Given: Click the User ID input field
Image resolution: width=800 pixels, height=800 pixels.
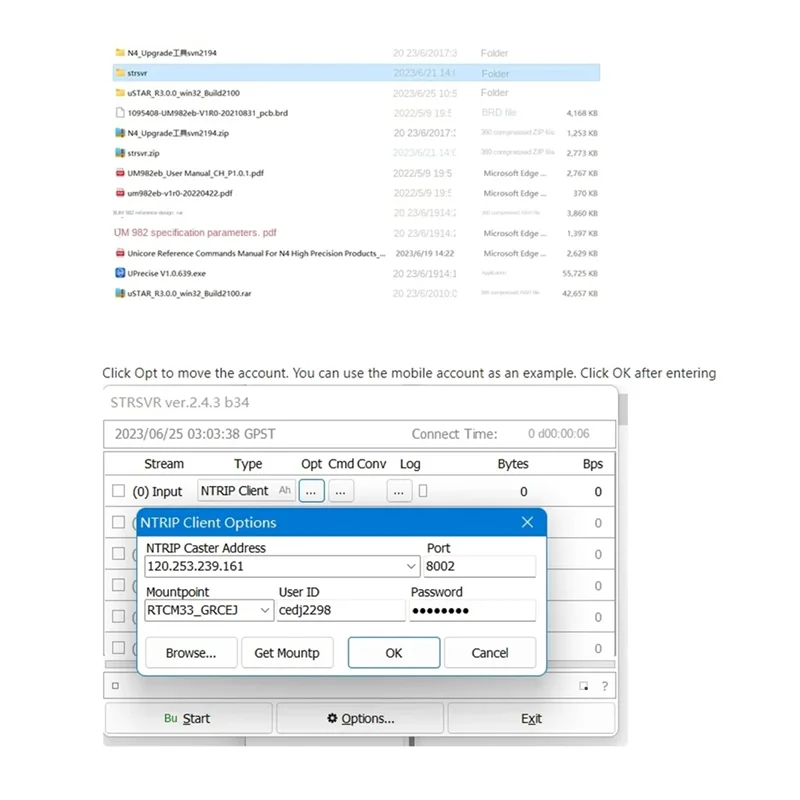Looking at the screenshot, I should click(x=341, y=610).
